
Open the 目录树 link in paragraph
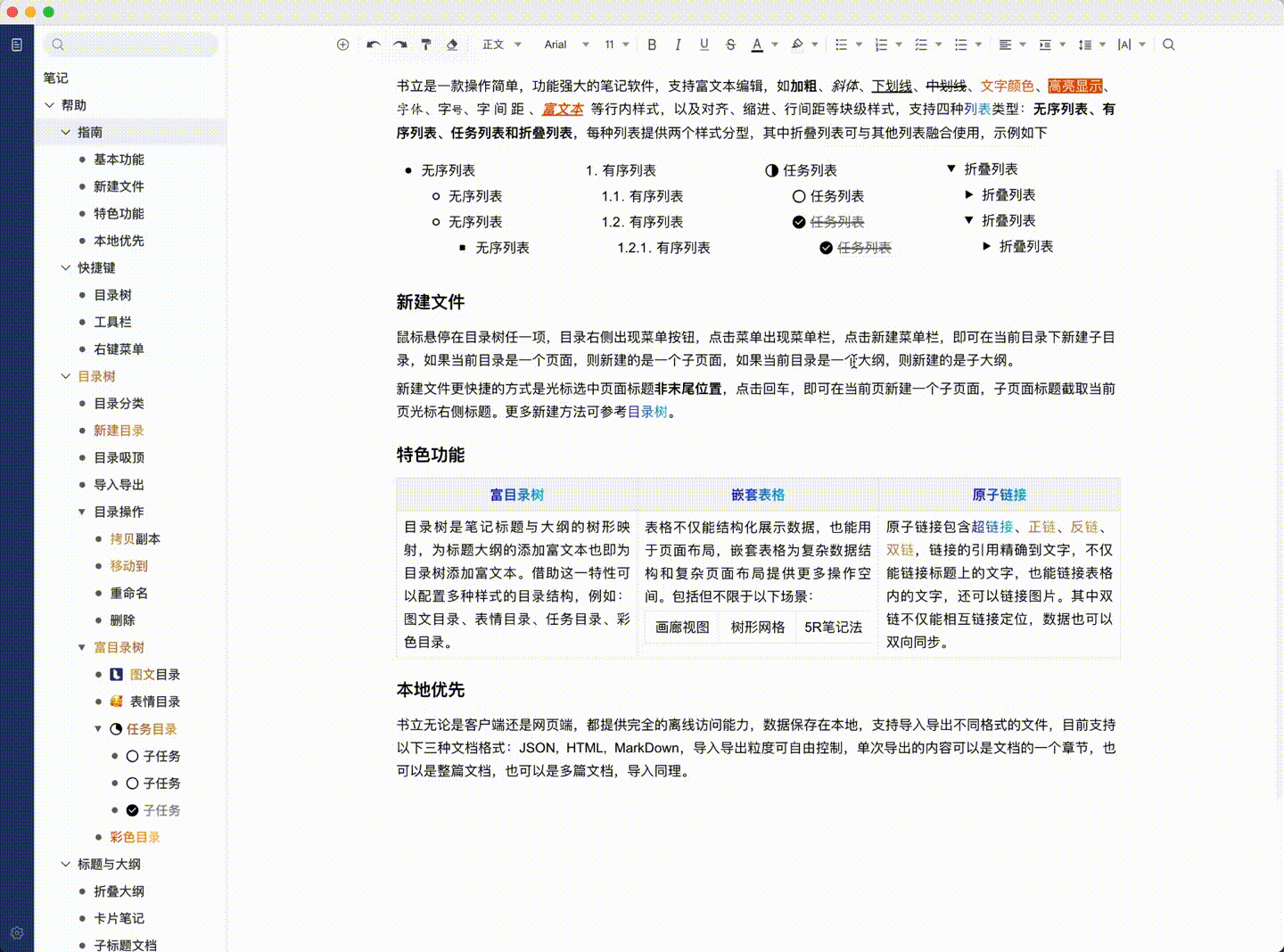[647, 412]
